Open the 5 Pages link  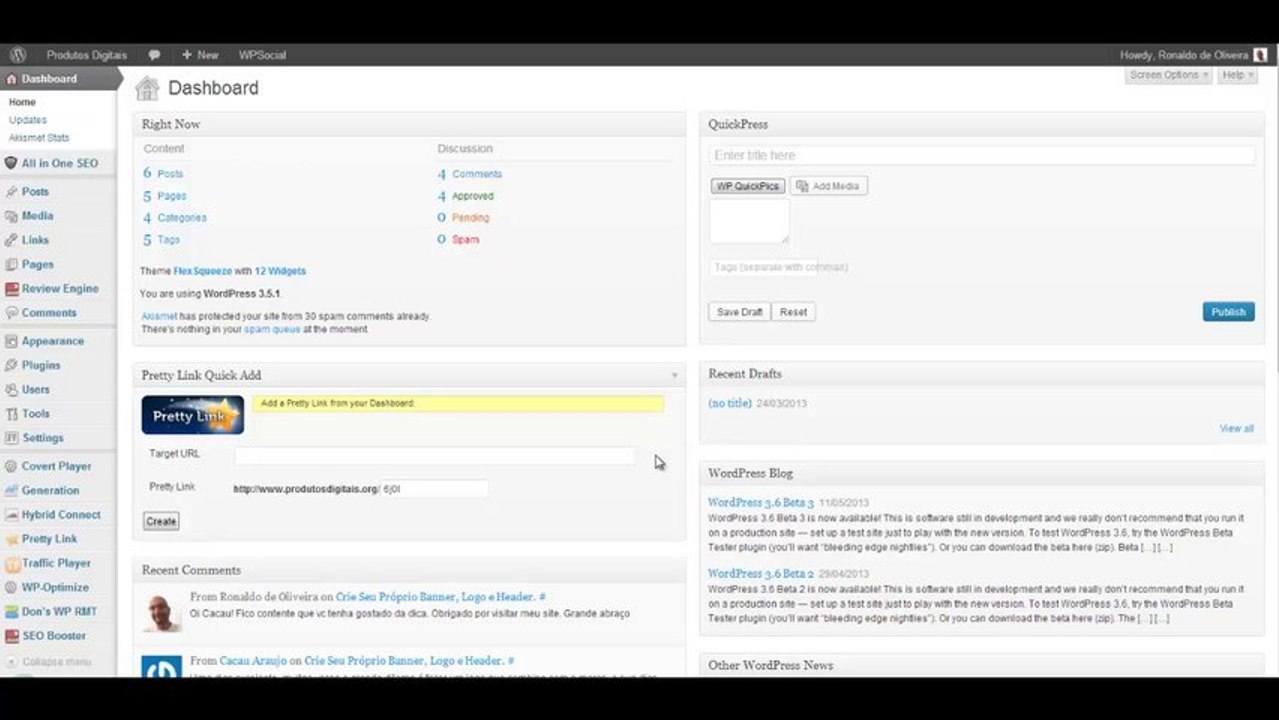[164, 196]
